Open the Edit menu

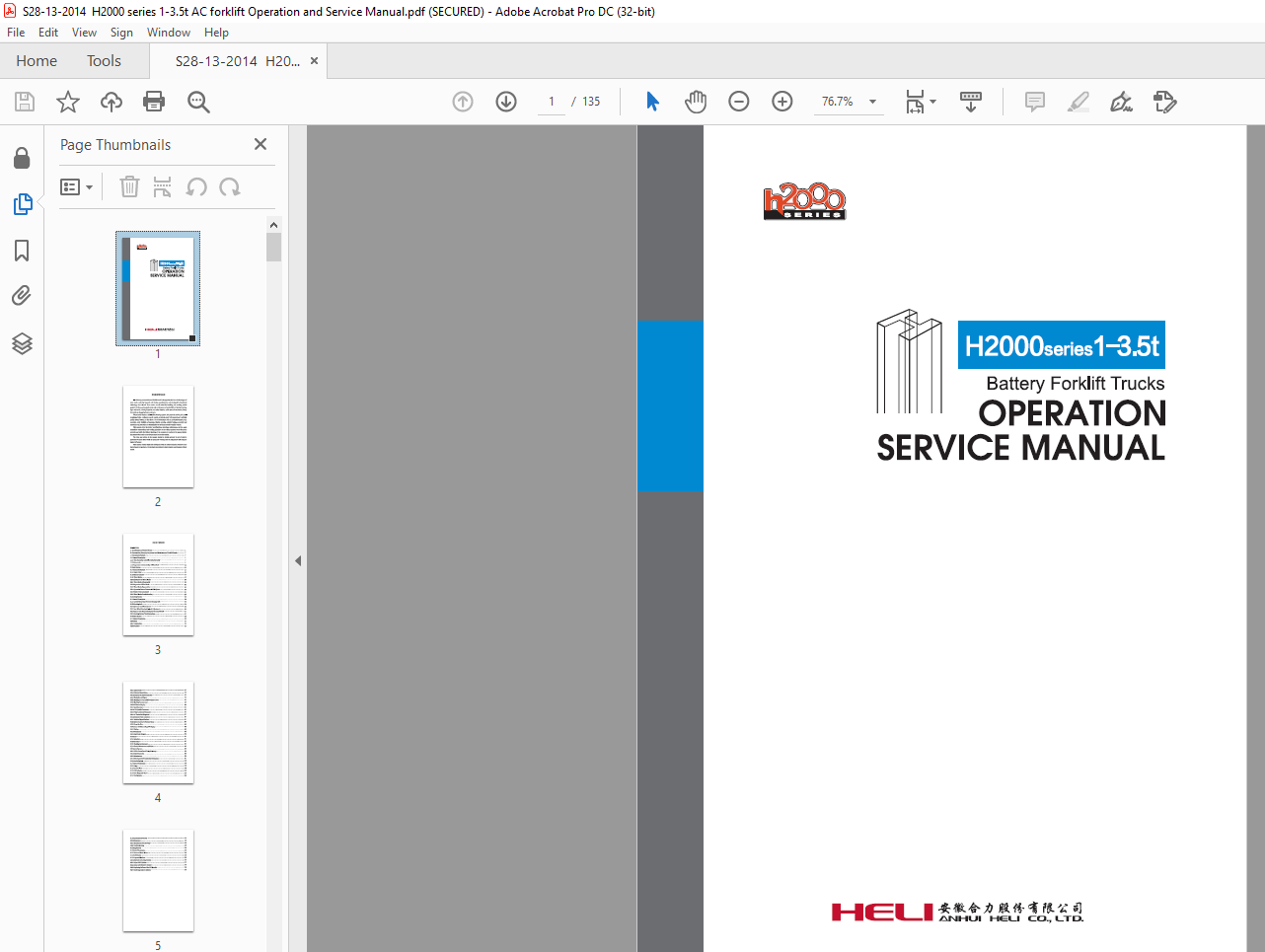[x=48, y=33]
